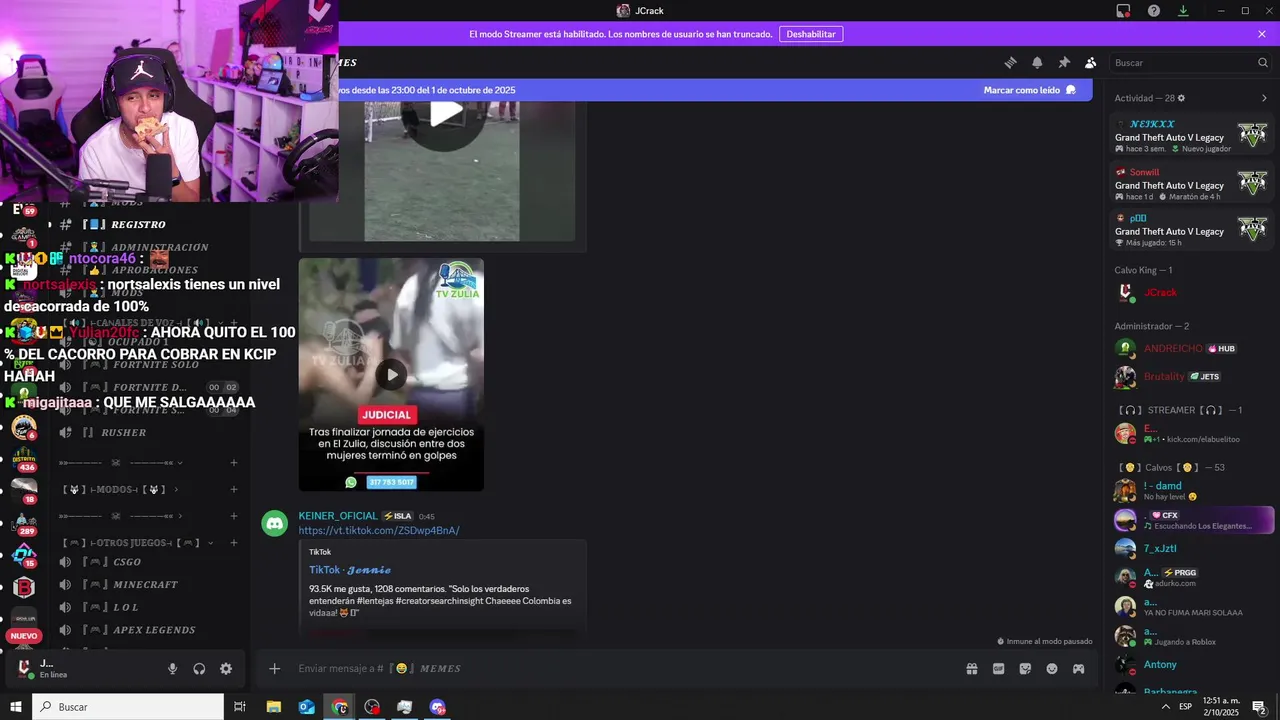Open the plus attachment button
Screen dimensions: 1280x720
pyautogui.click(x=275, y=668)
